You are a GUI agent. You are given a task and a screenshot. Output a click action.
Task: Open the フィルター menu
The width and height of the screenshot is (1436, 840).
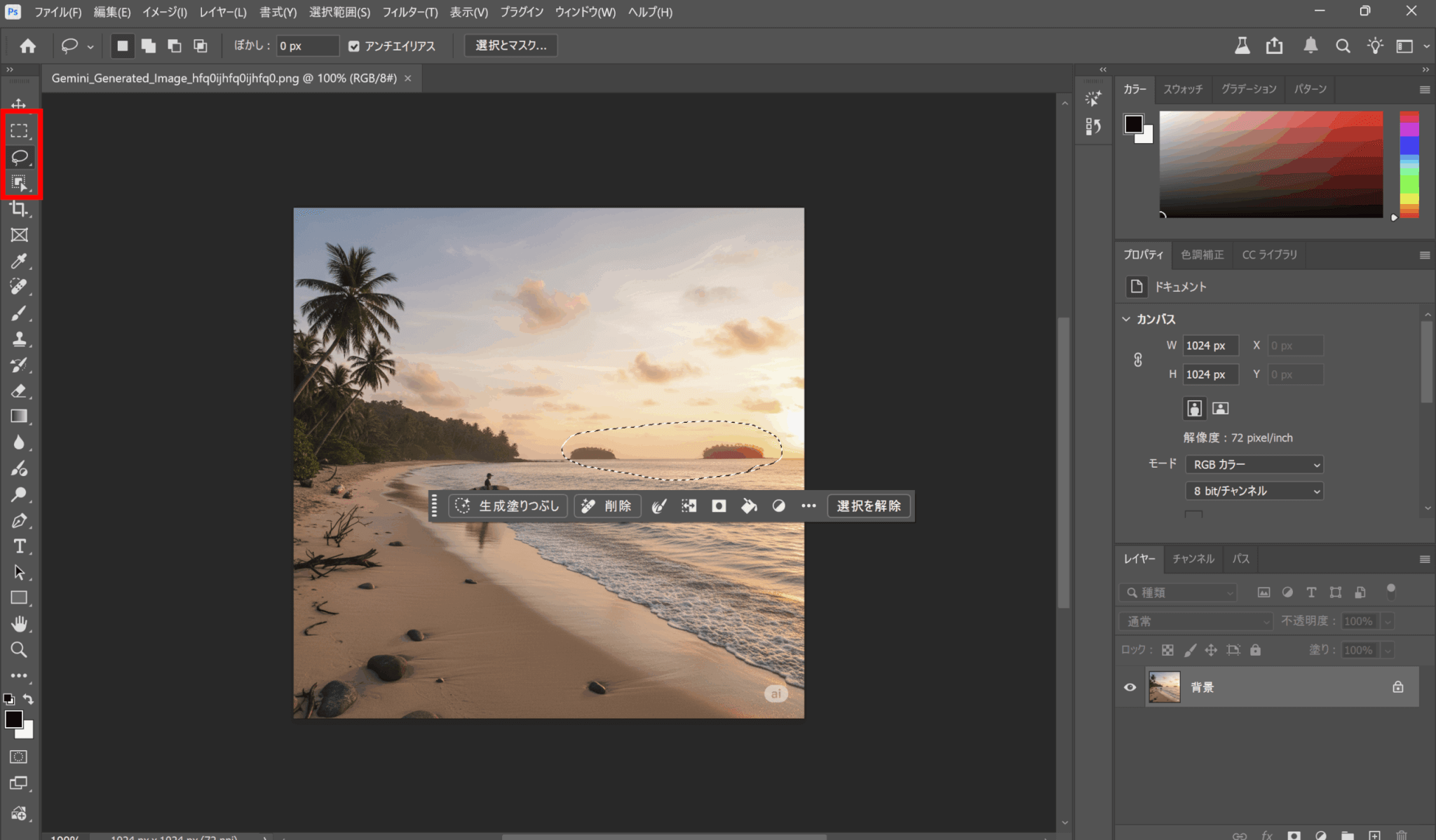[x=409, y=12]
